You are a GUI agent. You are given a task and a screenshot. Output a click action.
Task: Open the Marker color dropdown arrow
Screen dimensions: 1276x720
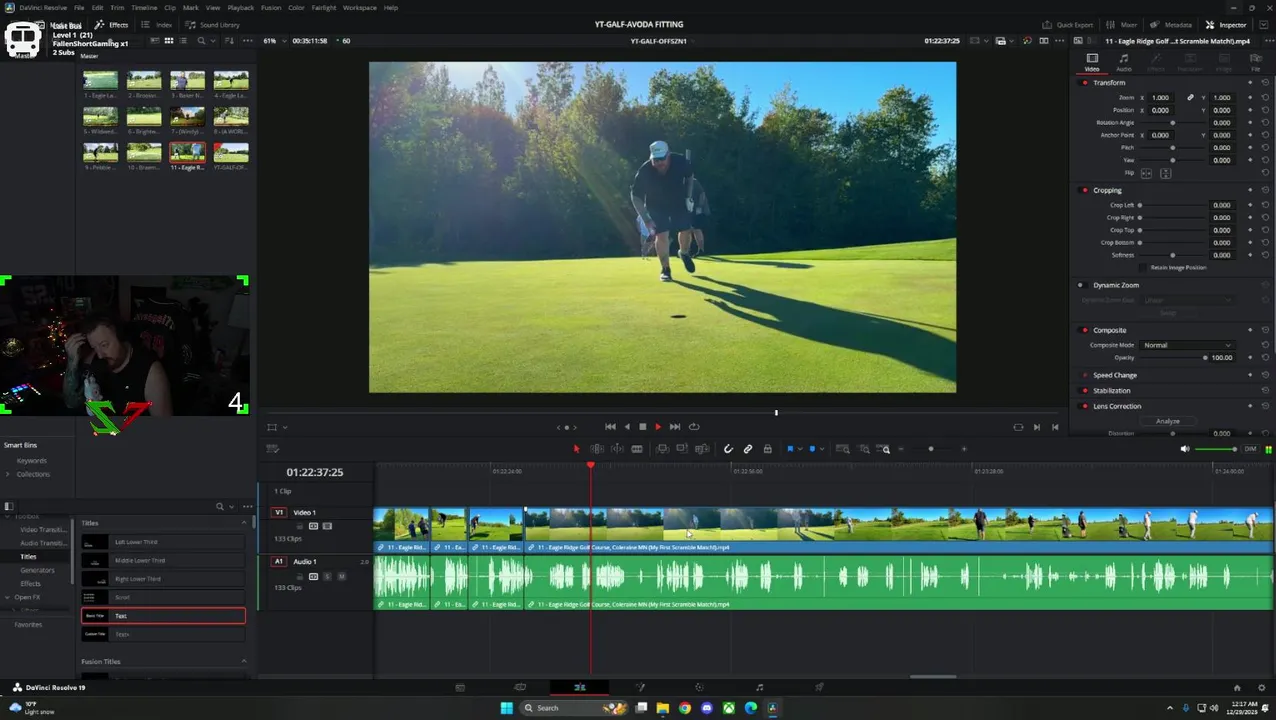[x=821, y=449]
